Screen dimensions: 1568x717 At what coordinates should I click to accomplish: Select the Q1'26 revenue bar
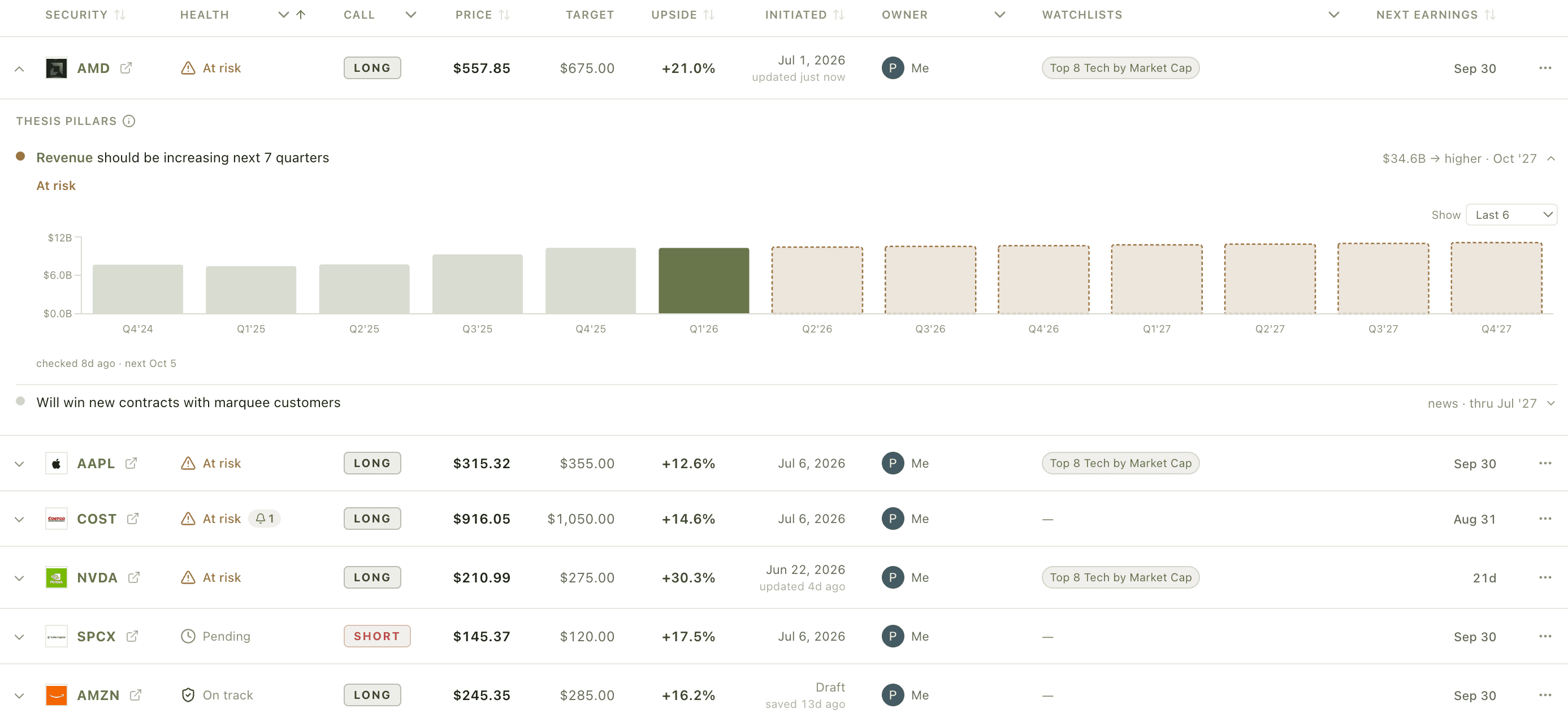point(704,280)
